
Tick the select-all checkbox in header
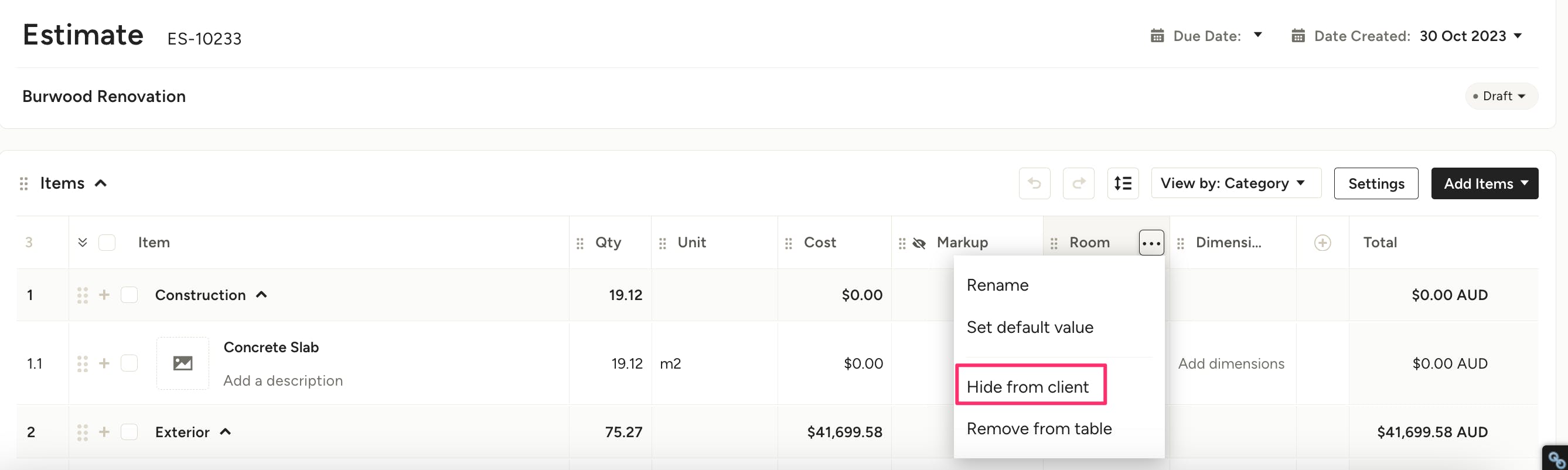(107, 243)
